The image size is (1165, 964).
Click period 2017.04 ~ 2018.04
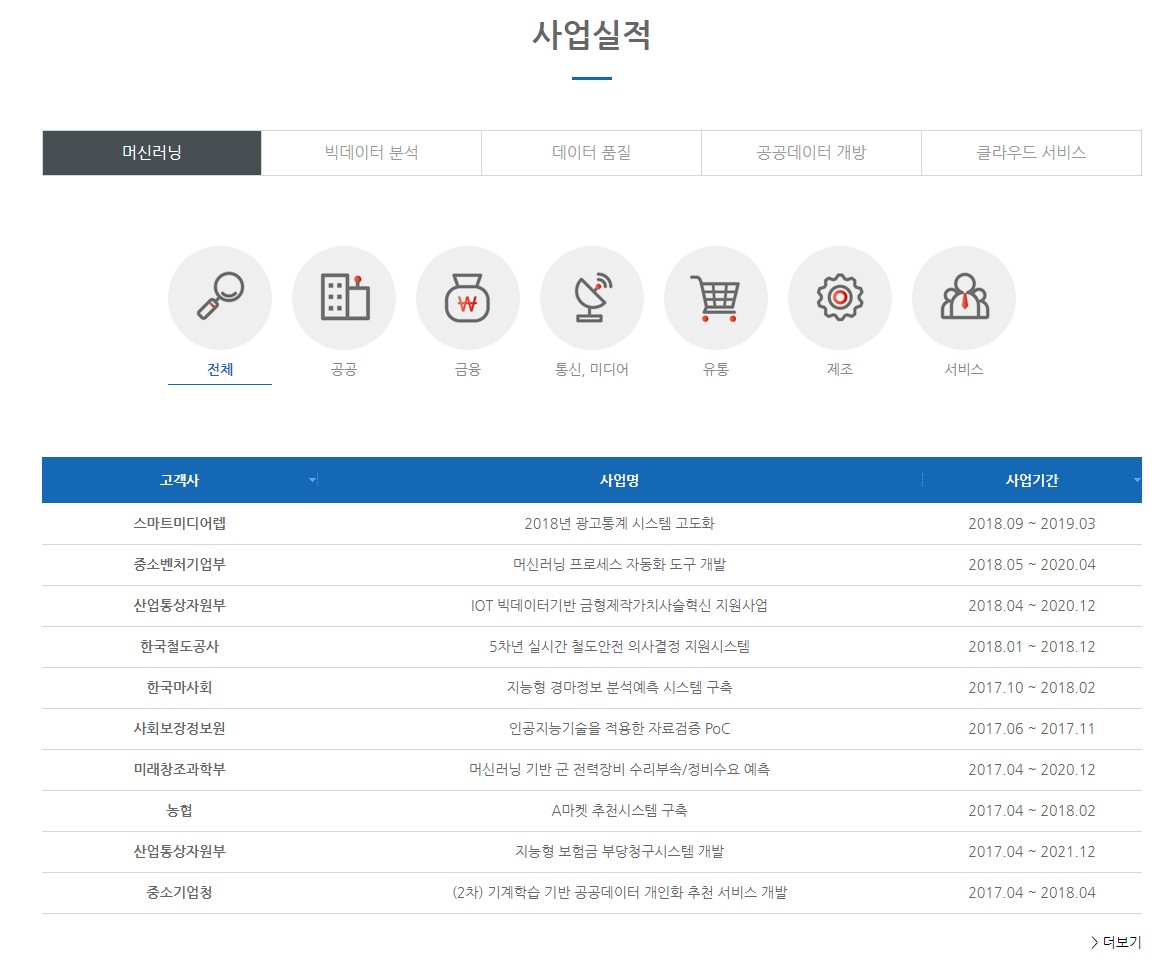tap(1032, 892)
